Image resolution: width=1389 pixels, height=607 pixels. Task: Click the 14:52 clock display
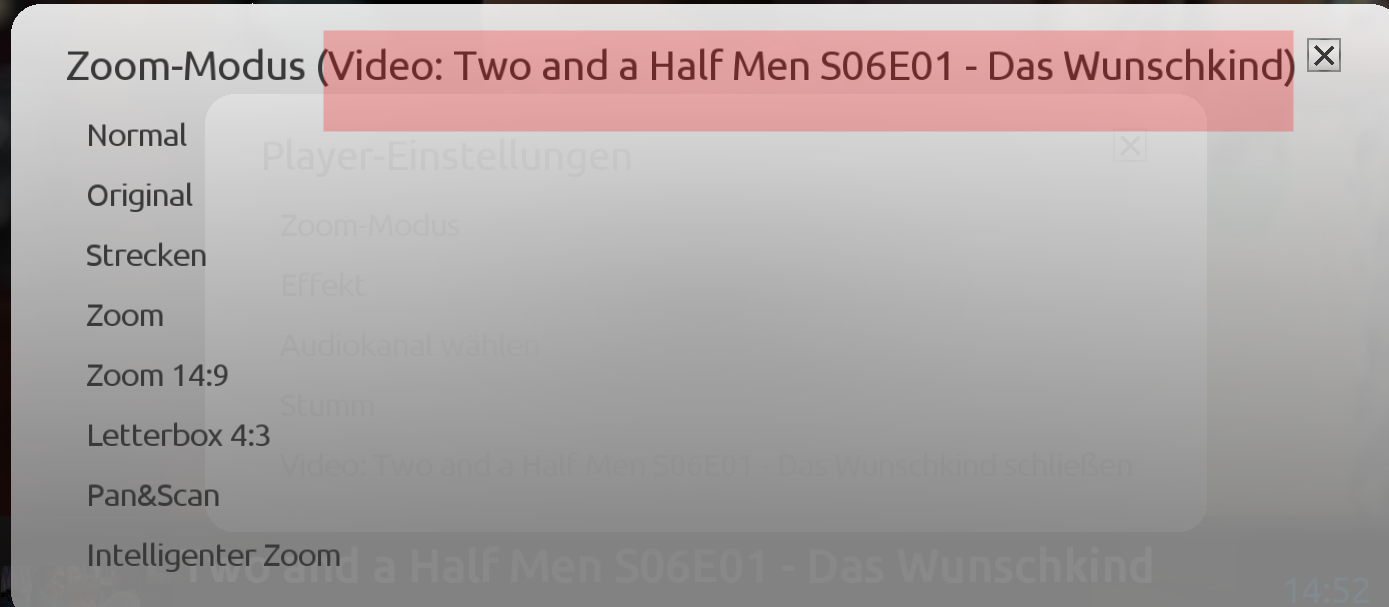(1326, 590)
